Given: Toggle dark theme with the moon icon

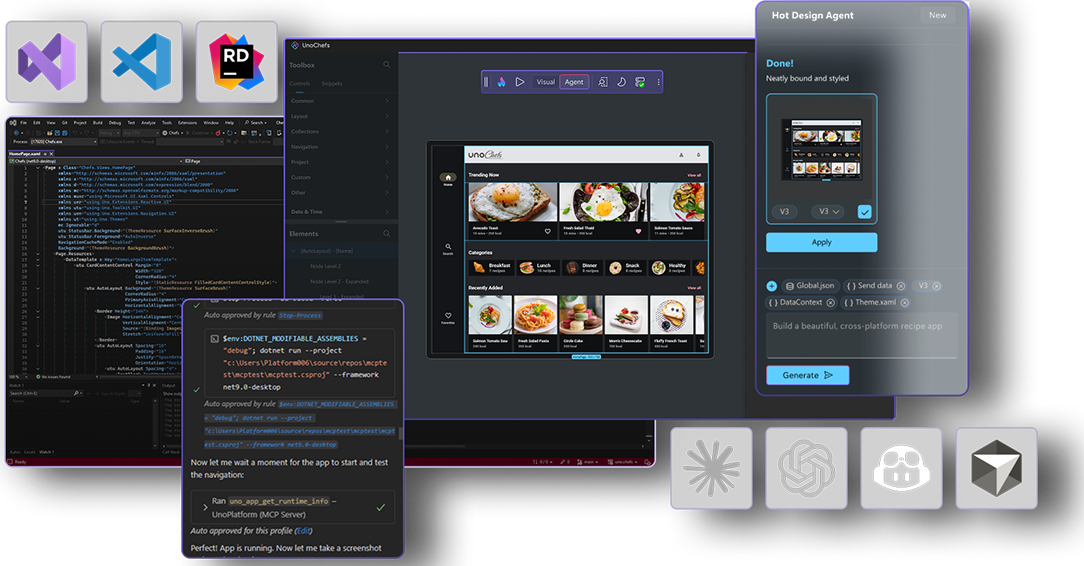Looking at the screenshot, I should (x=621, y=82).
